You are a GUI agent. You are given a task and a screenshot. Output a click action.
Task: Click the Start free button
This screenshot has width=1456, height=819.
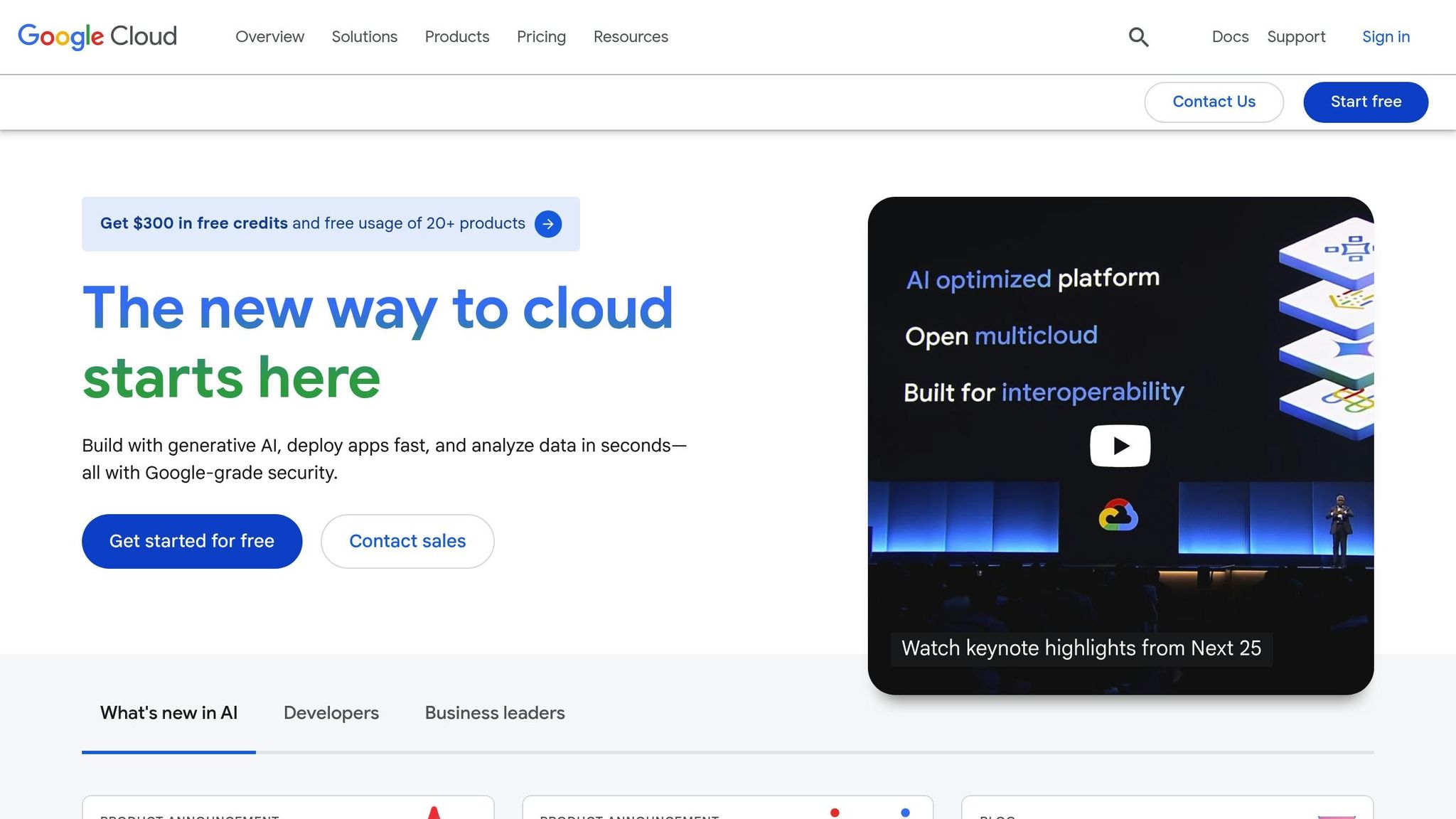[1365, 102]
